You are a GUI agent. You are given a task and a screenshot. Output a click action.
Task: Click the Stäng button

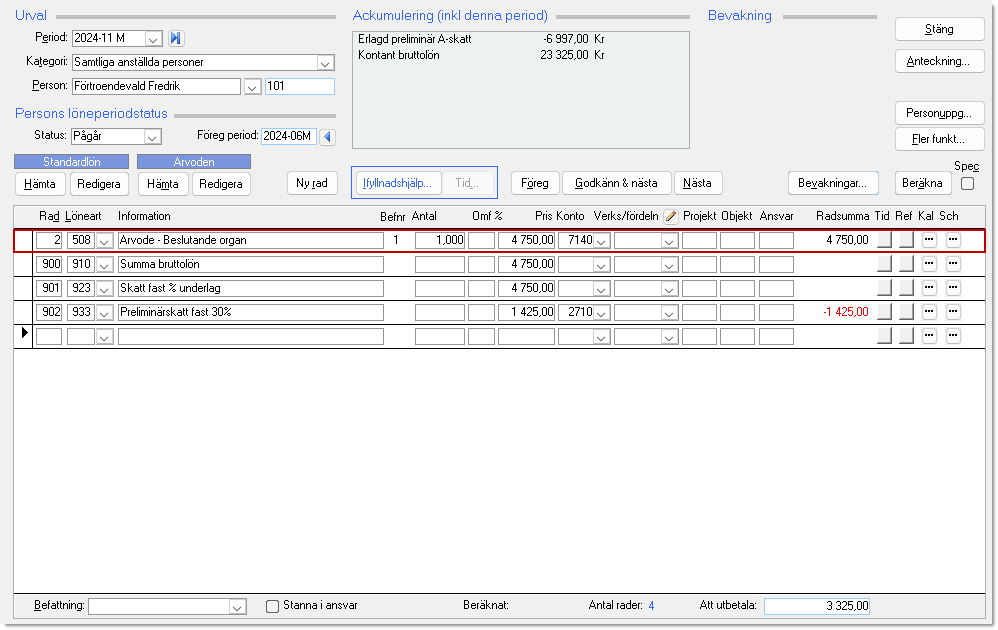click(x=939, y=29)
